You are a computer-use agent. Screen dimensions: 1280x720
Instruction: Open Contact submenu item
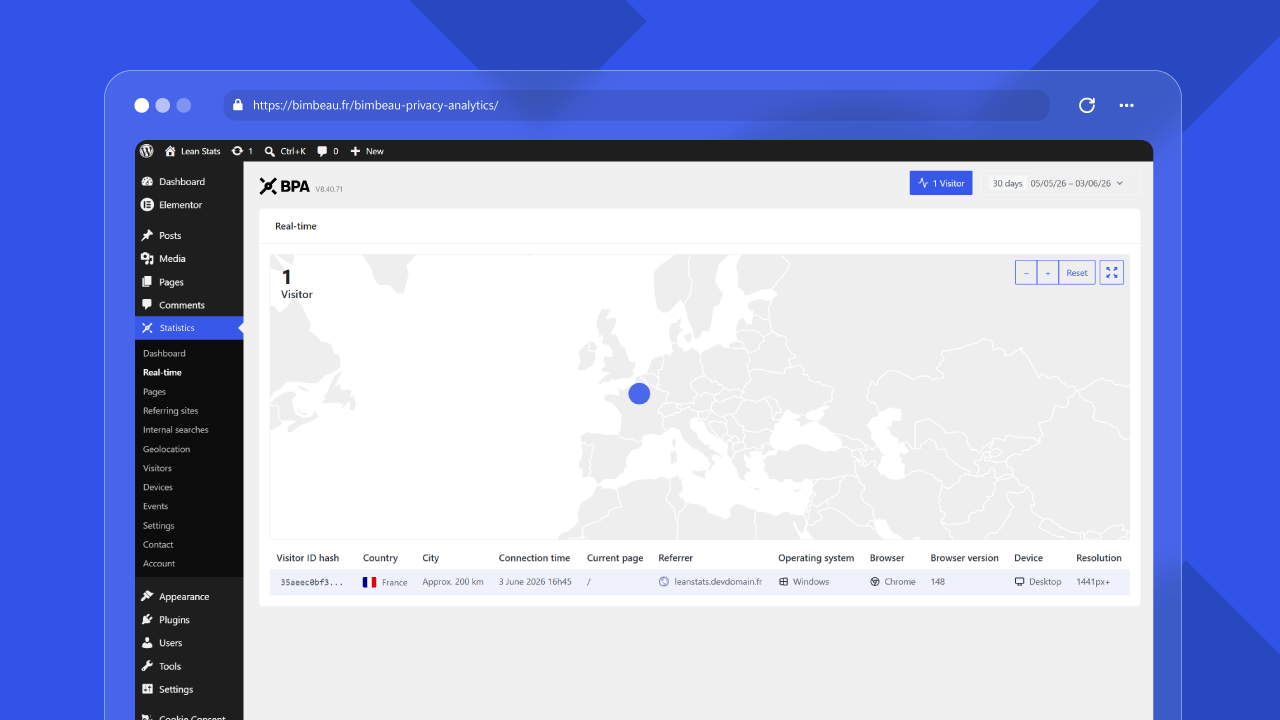coord(158,545)
